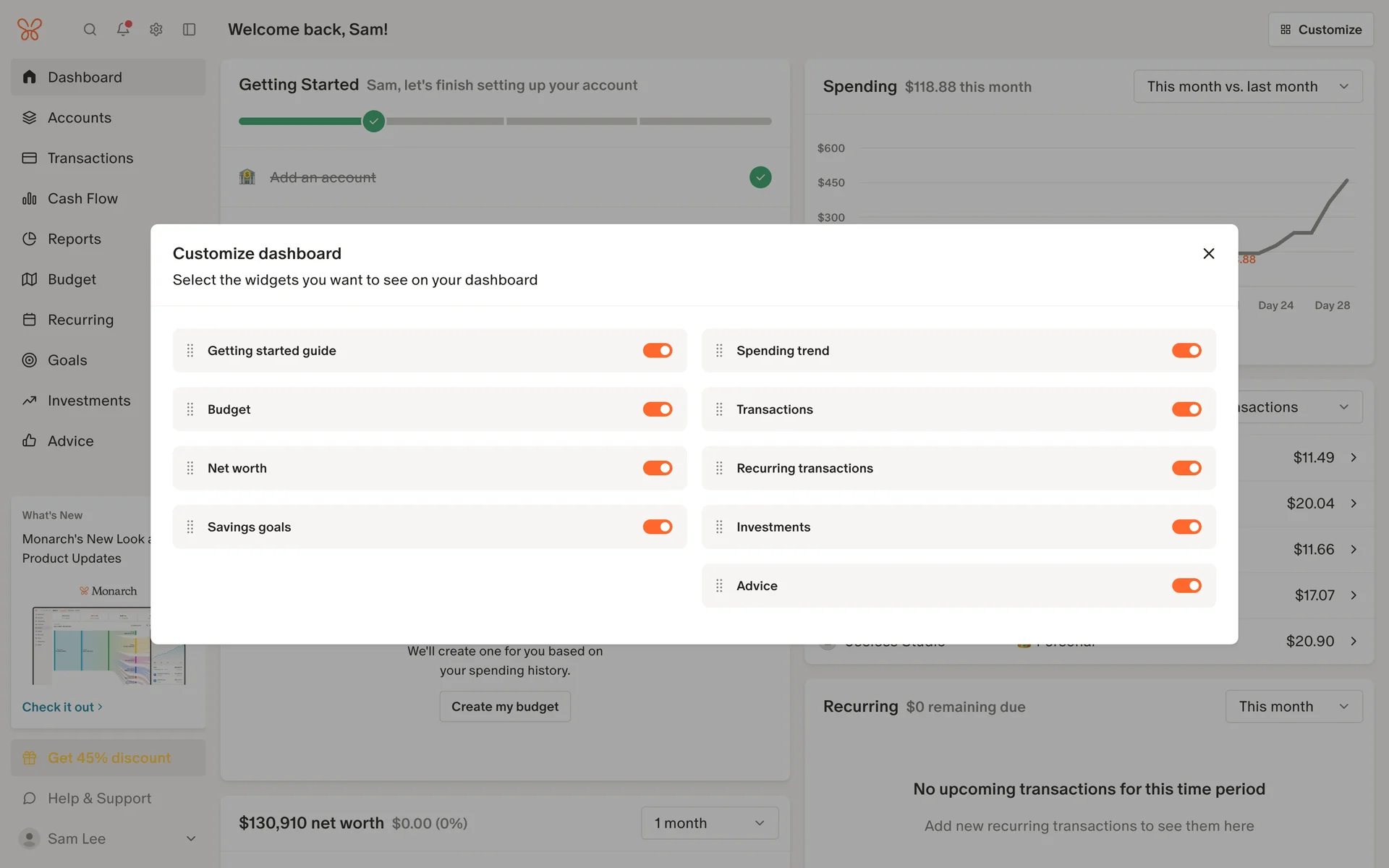Switch off Recurring transactions widget

(1186, 468)
